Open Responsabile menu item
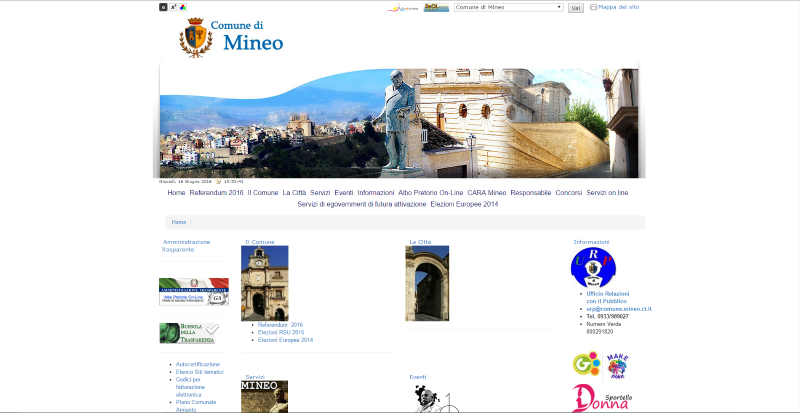This screenshot has width=800, height=413. [531, 193]
